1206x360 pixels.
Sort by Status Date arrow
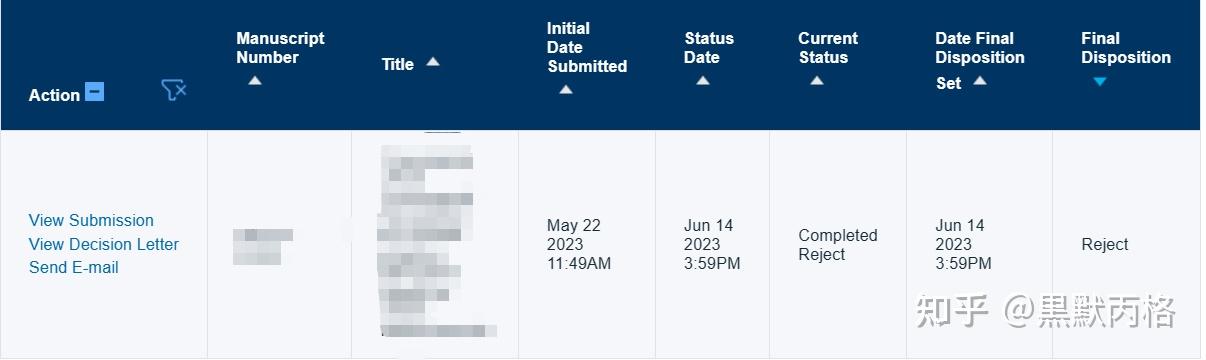click(x=703, y=81)
